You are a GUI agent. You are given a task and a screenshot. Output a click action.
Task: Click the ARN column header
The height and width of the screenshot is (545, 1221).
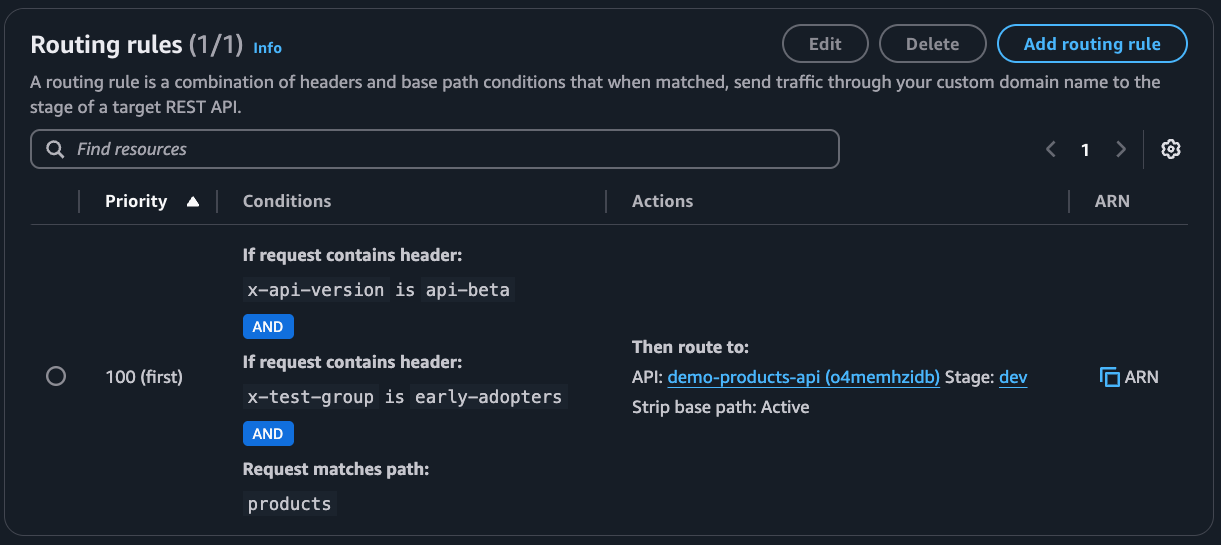pos(1112,201)
